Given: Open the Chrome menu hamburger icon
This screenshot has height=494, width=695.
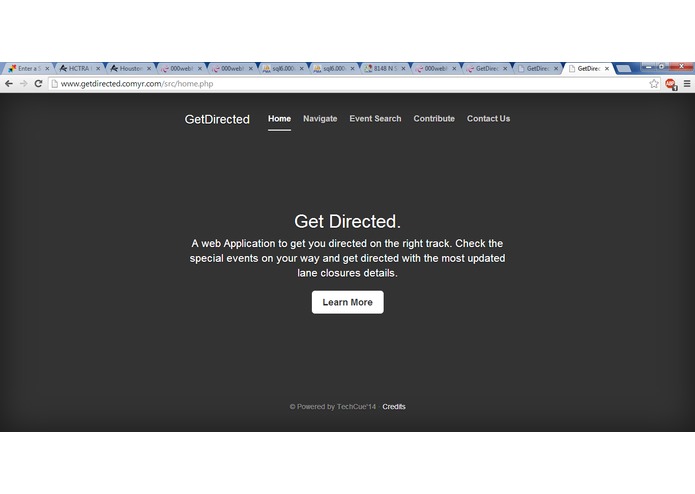Looking at the screenshot, I should pos(687,84).
